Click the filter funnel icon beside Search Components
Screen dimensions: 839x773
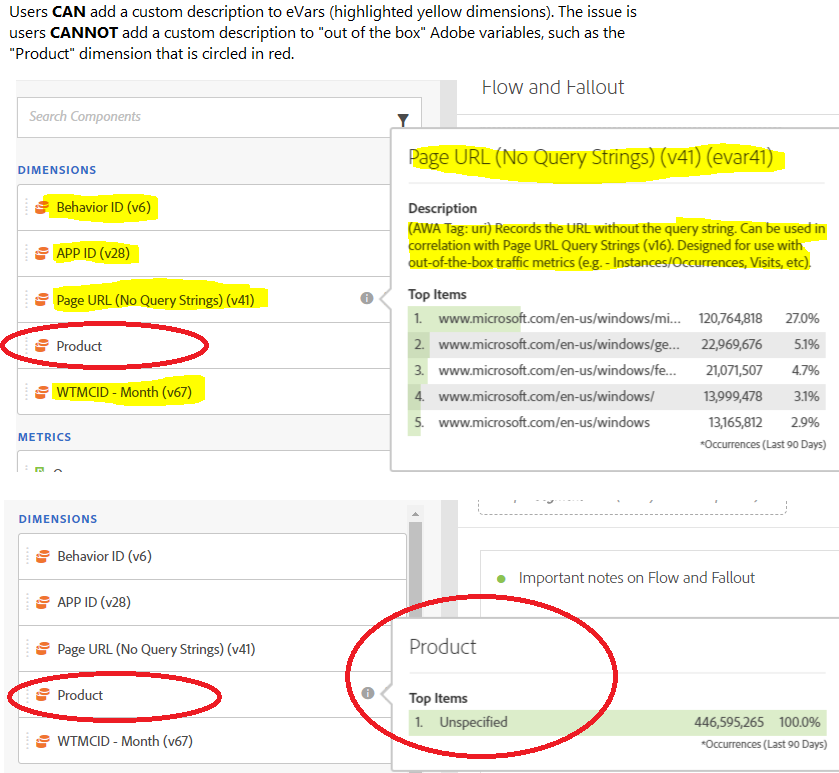pos(402,119)
